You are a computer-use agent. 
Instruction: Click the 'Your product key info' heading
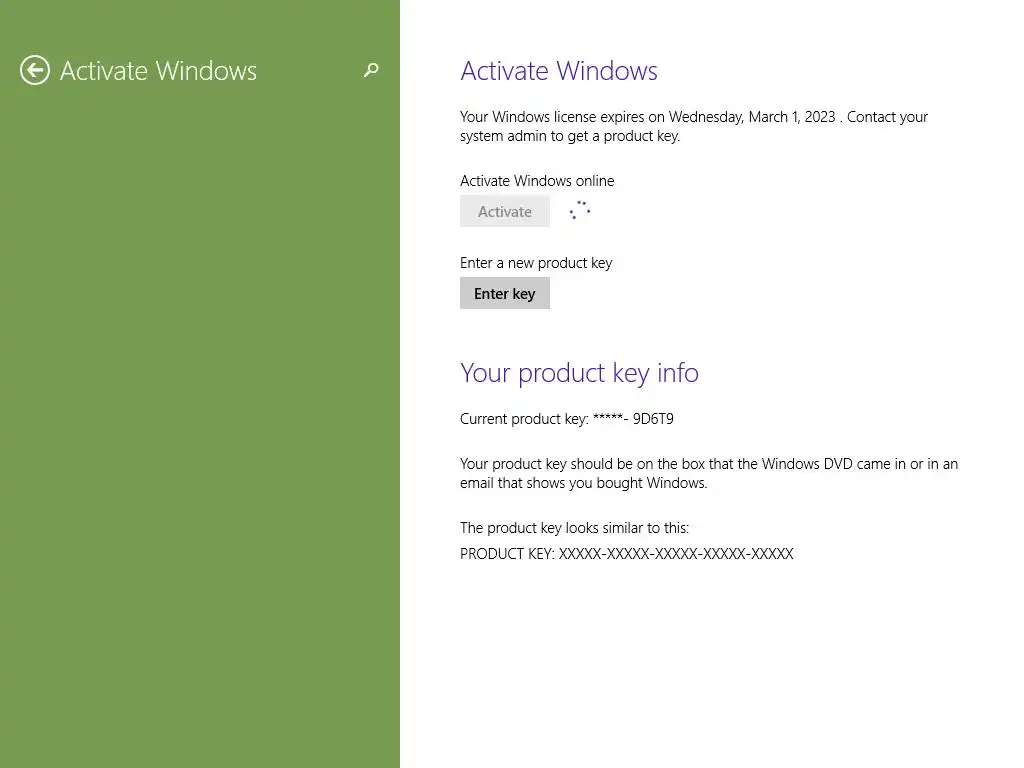pyautogui.click(x=579, y=373)
